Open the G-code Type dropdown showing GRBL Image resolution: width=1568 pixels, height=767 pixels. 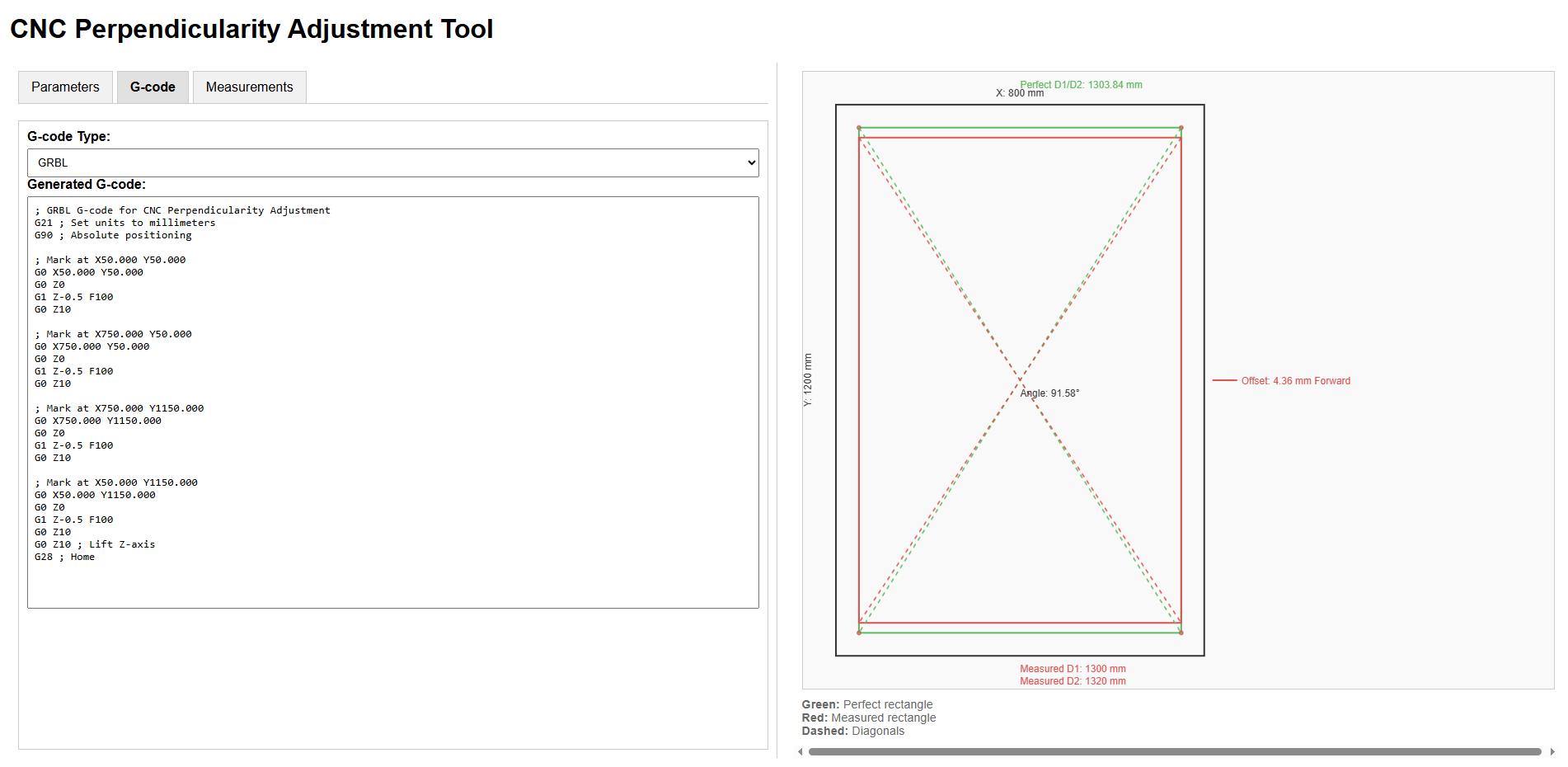point(392,162)
